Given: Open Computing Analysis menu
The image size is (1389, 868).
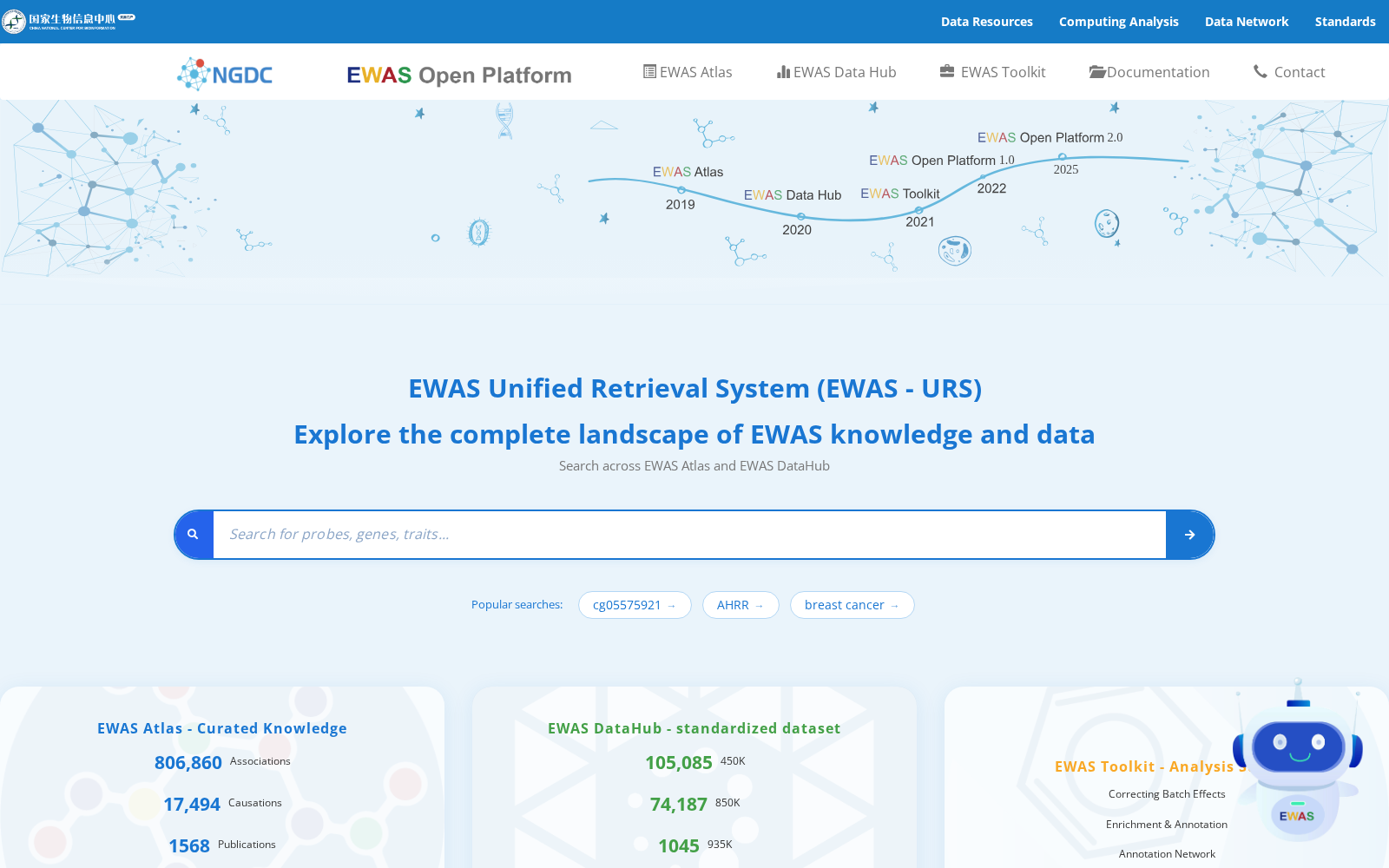Looking at the screenshot, I should (x=1119, y=22).
